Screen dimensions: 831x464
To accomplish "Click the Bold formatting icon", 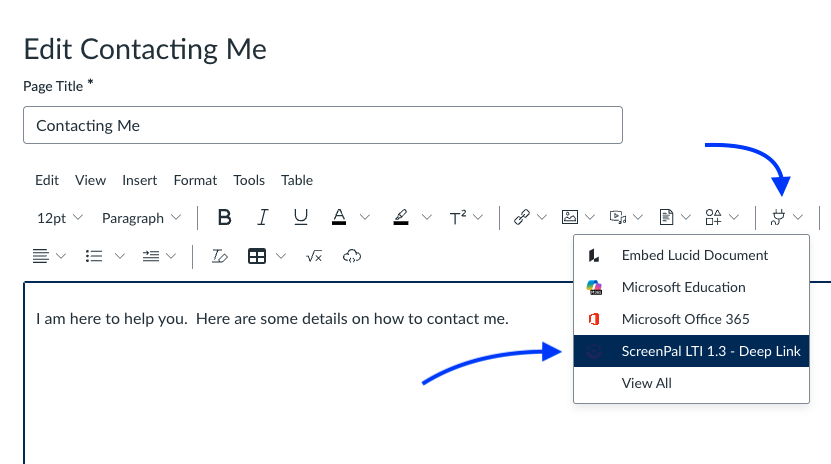I will pos(224,217).
